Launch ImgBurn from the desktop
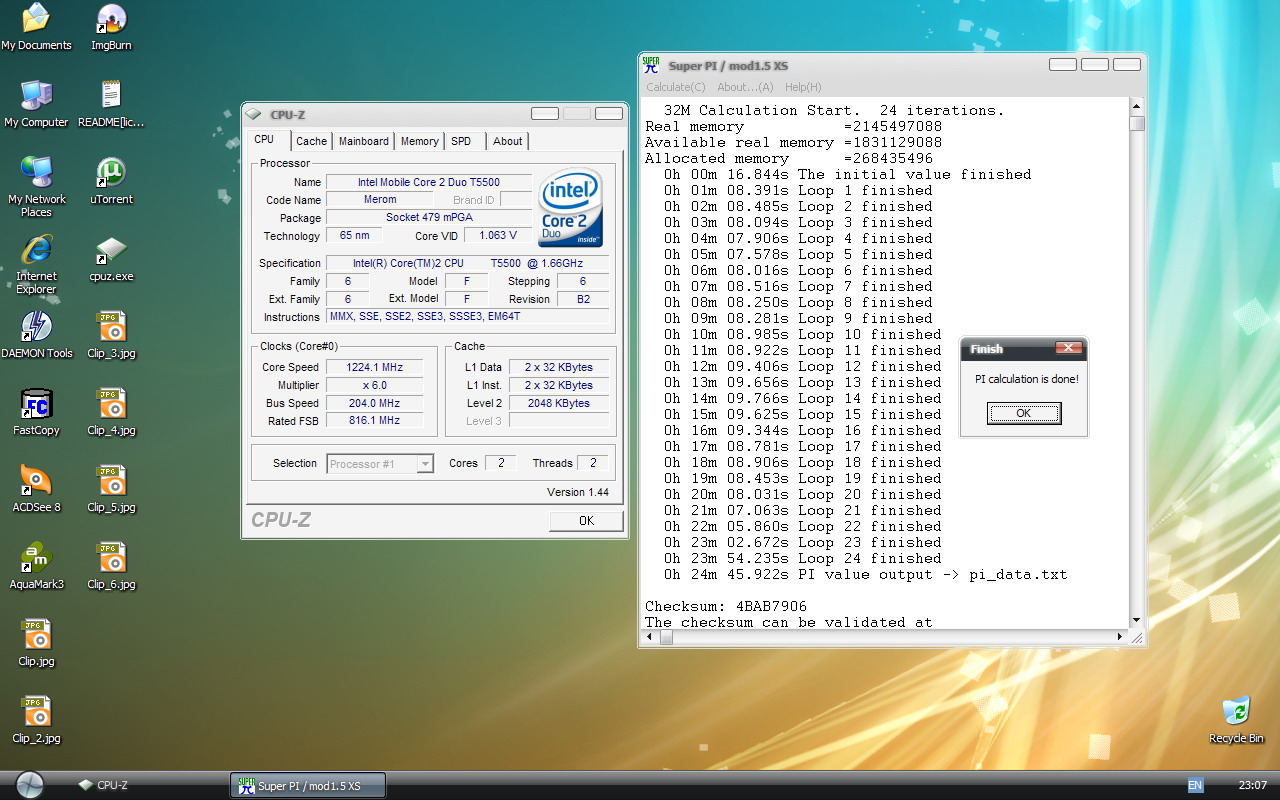 (111, 27)
